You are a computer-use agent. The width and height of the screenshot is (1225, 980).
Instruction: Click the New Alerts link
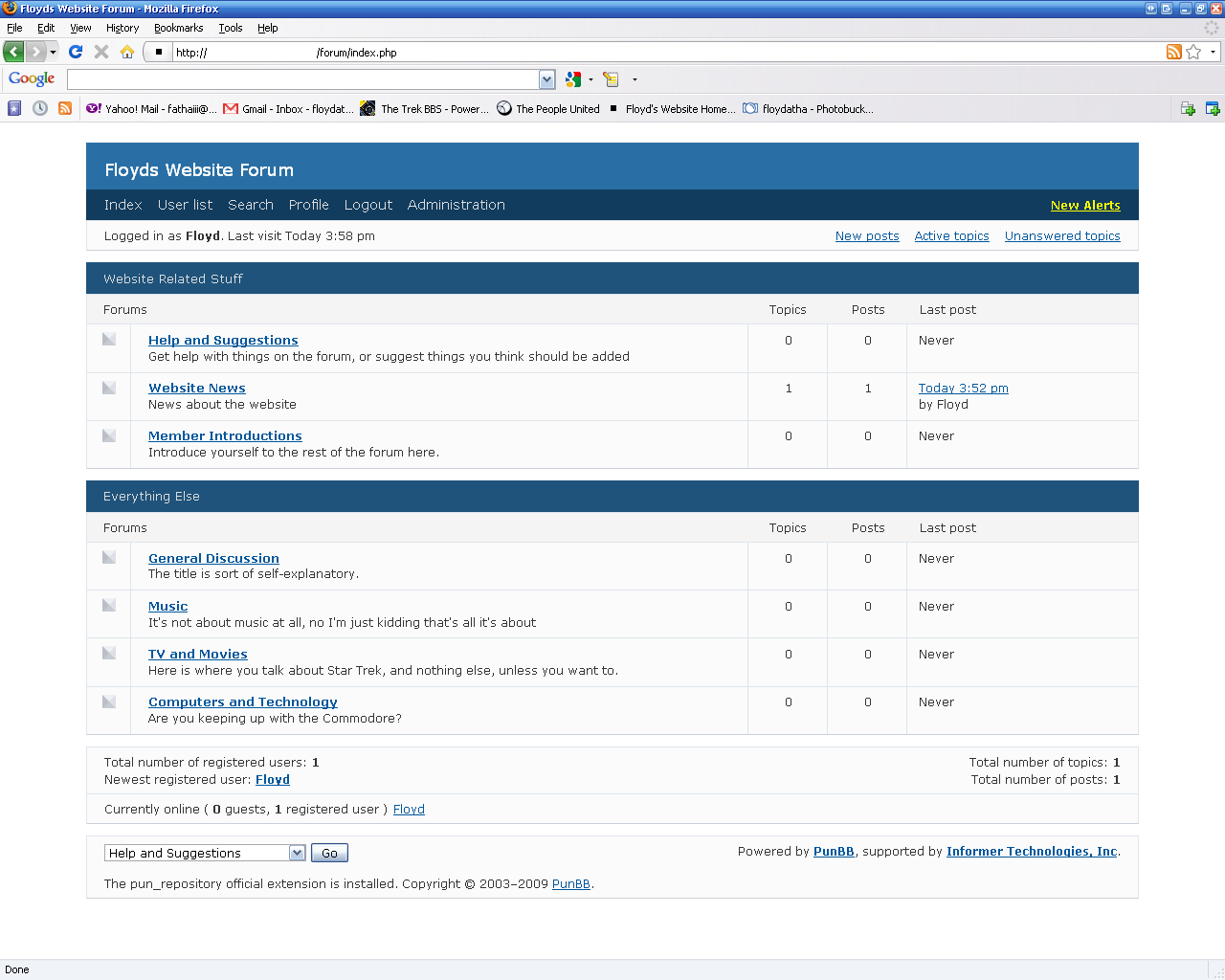coord(1085,205)
